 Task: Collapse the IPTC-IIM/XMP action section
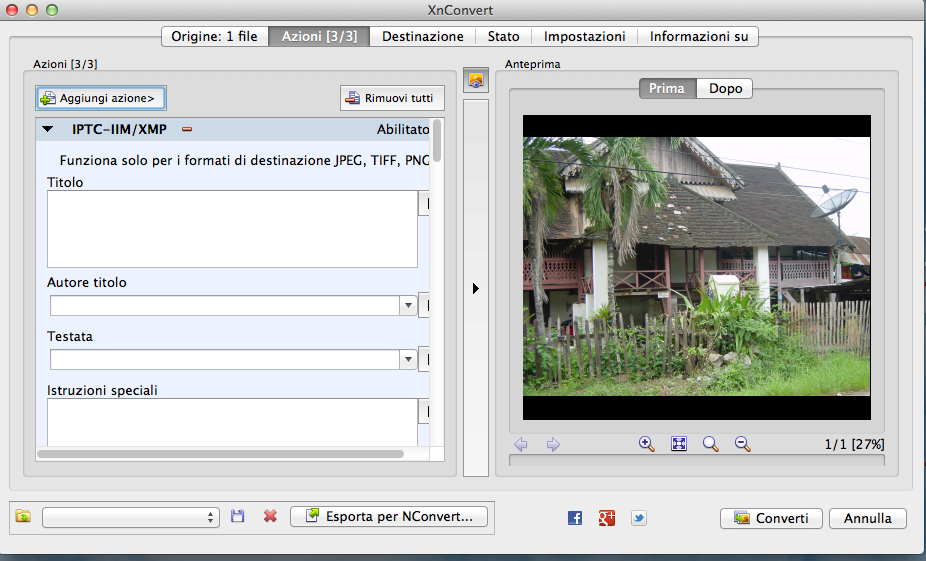tap(47, 129)
